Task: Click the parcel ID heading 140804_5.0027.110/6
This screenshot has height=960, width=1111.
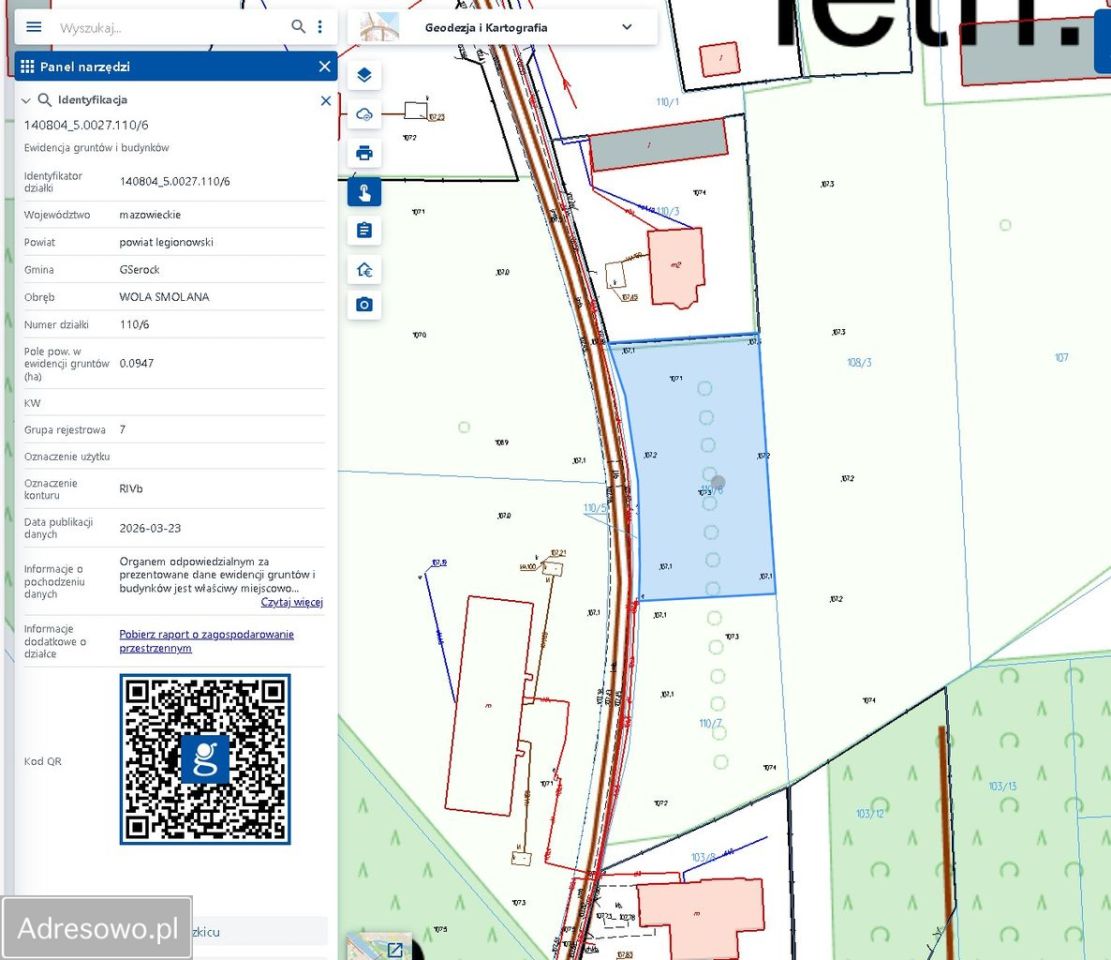Action: pos(86,125)
